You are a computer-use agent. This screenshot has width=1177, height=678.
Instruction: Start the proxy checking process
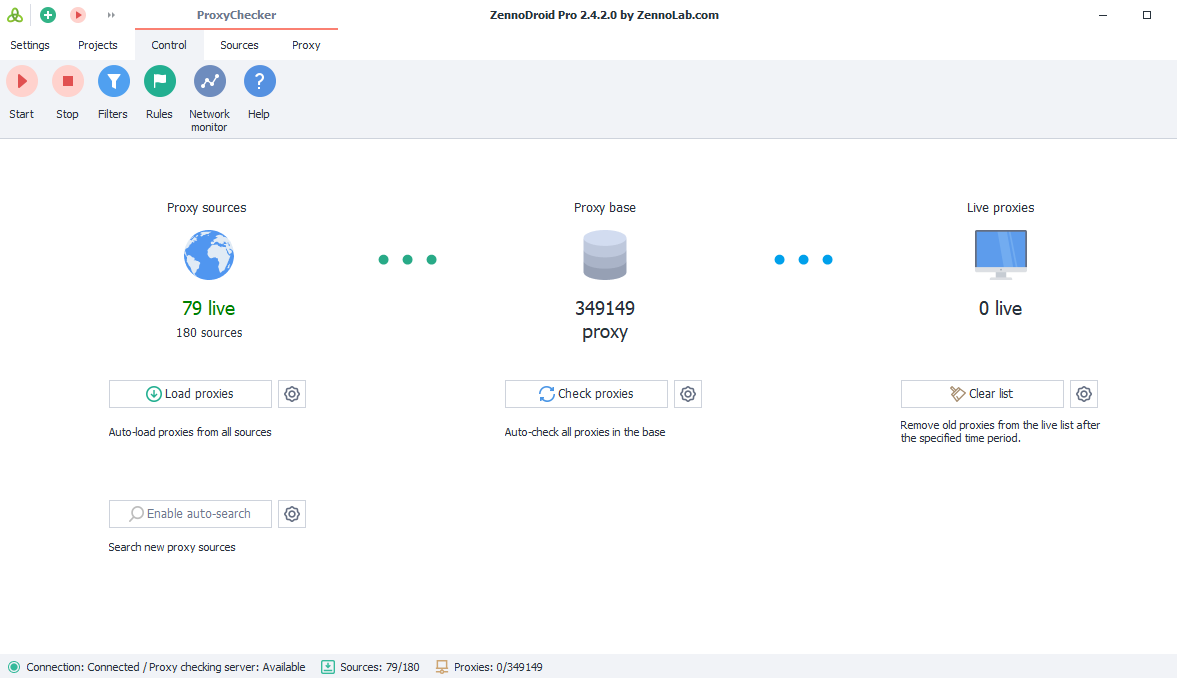pyautogui.click(x=21, y=81)
